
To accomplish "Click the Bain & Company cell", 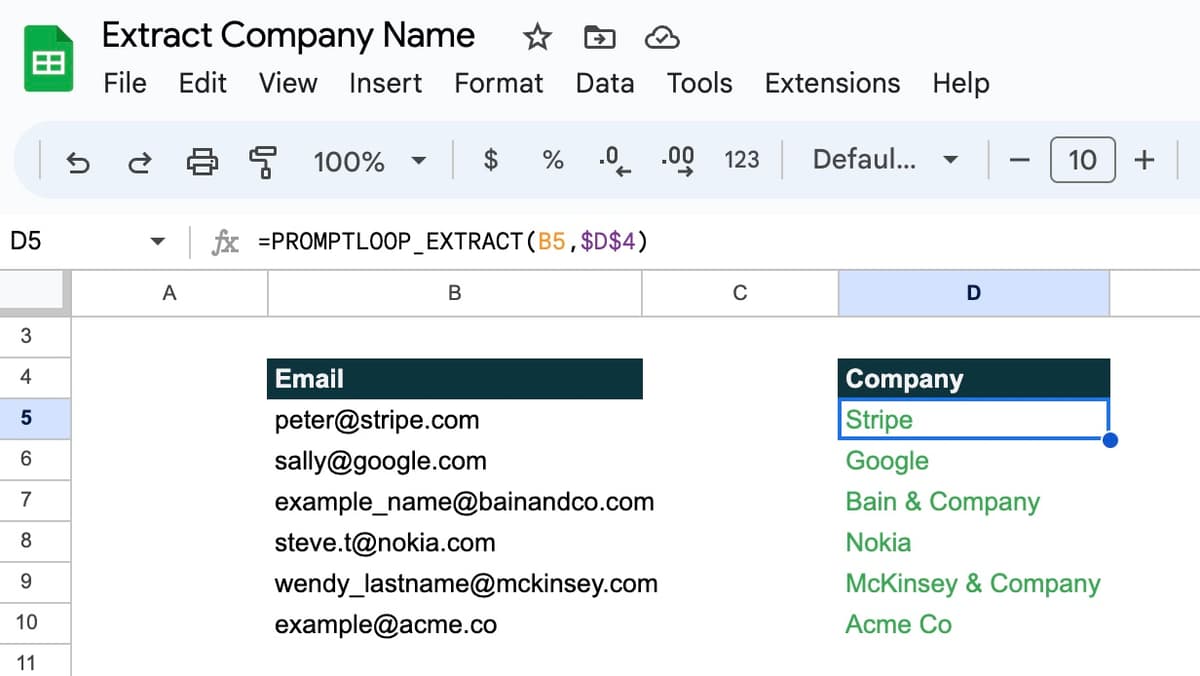I will tap(974, 502).
